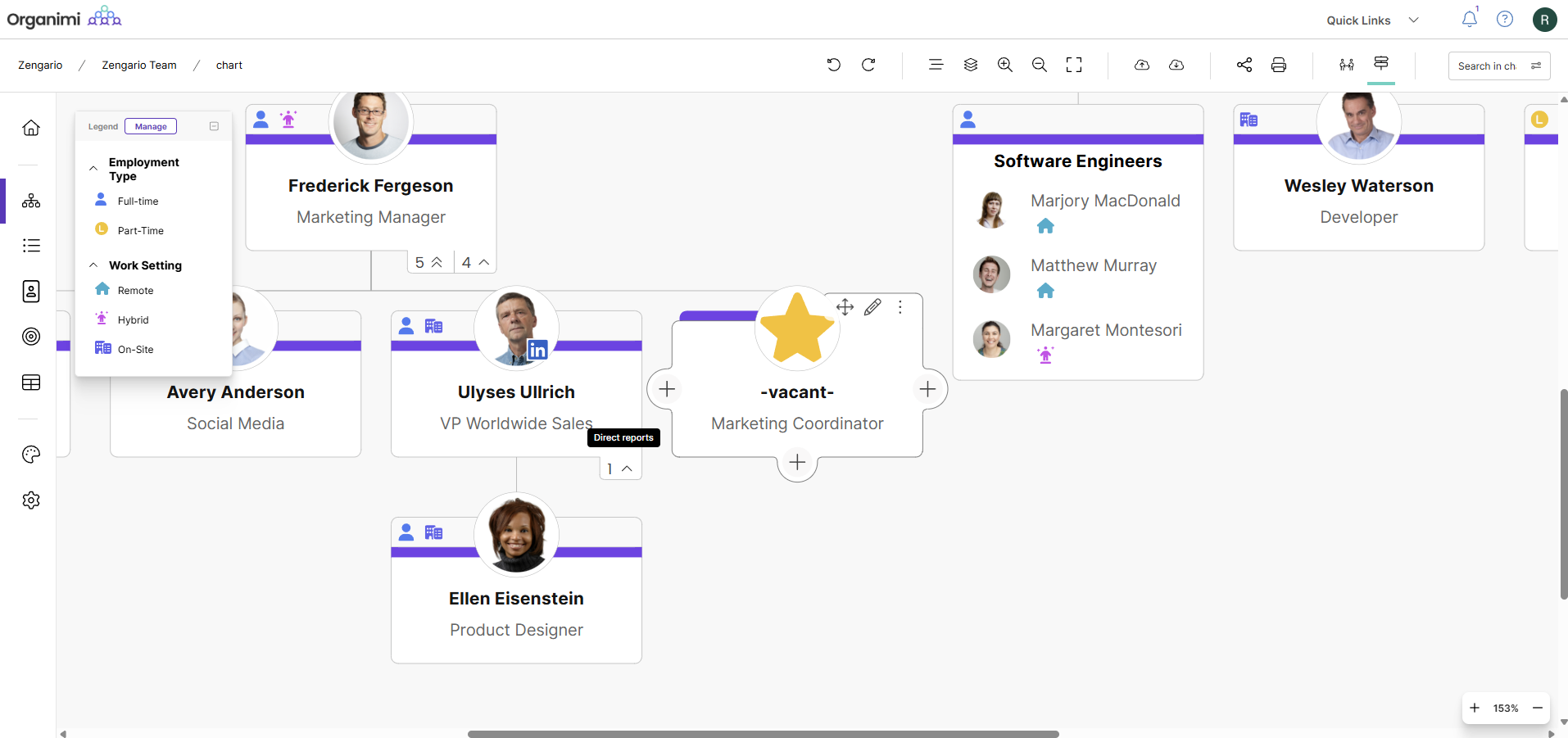Open search filter options icon

(1536, 66)
